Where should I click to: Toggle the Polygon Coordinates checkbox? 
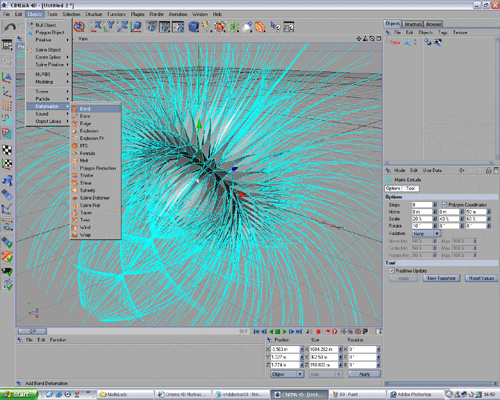(x=444, y=204)
